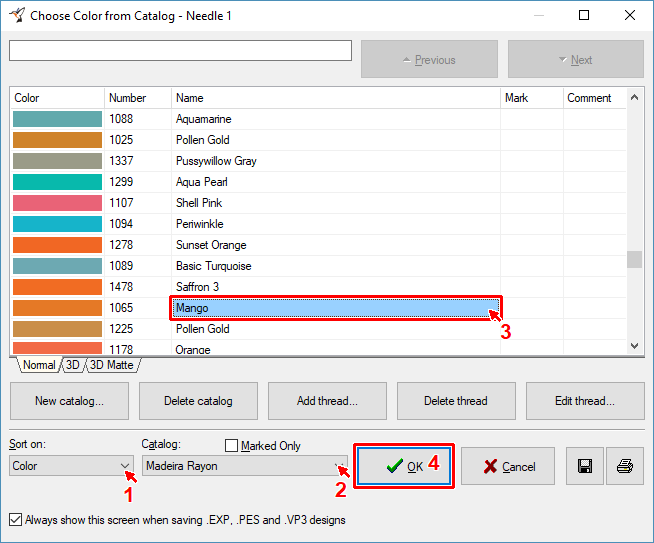Expand the Sort on dropdown

[x=125, y=465]
